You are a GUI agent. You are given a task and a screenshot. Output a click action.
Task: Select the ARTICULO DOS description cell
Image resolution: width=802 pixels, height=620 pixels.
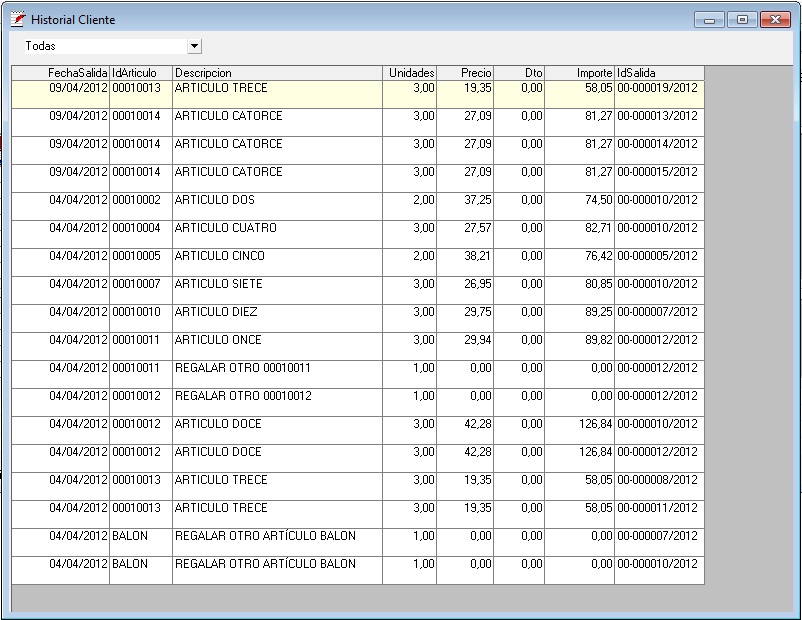tap(277, 206)
